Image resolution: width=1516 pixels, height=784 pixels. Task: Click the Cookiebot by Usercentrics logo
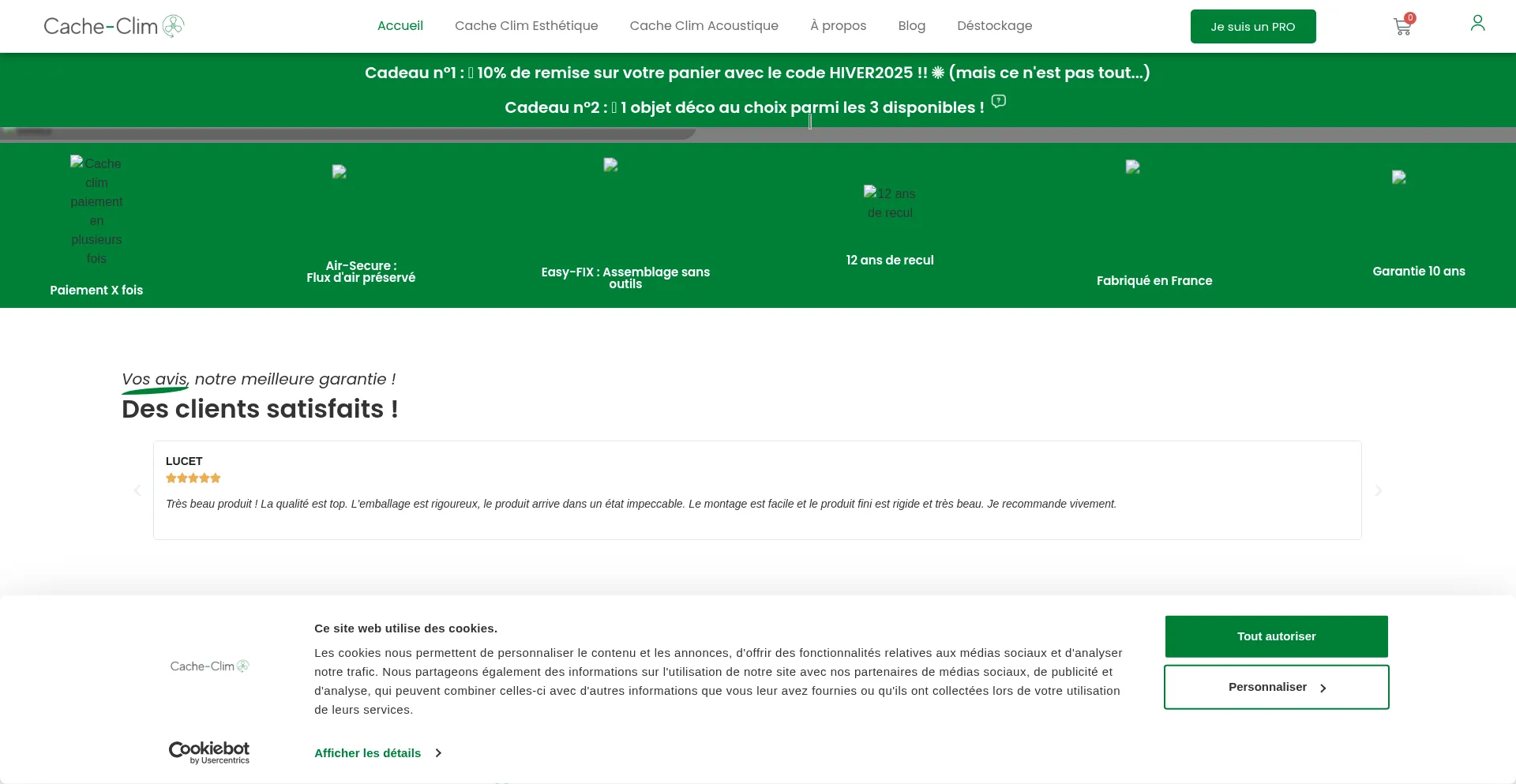point(209,752)
